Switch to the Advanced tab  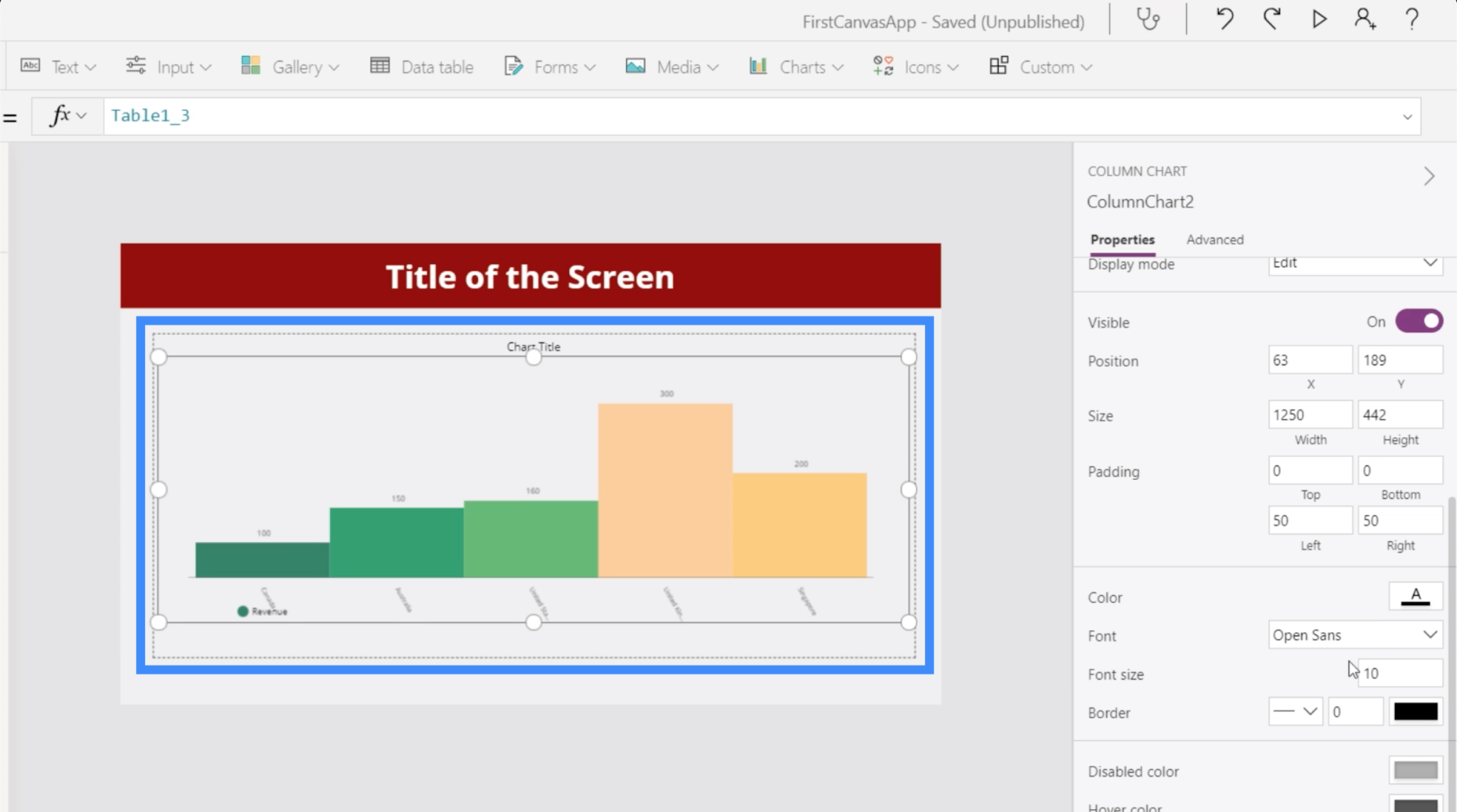click(x=1214, y=240)
